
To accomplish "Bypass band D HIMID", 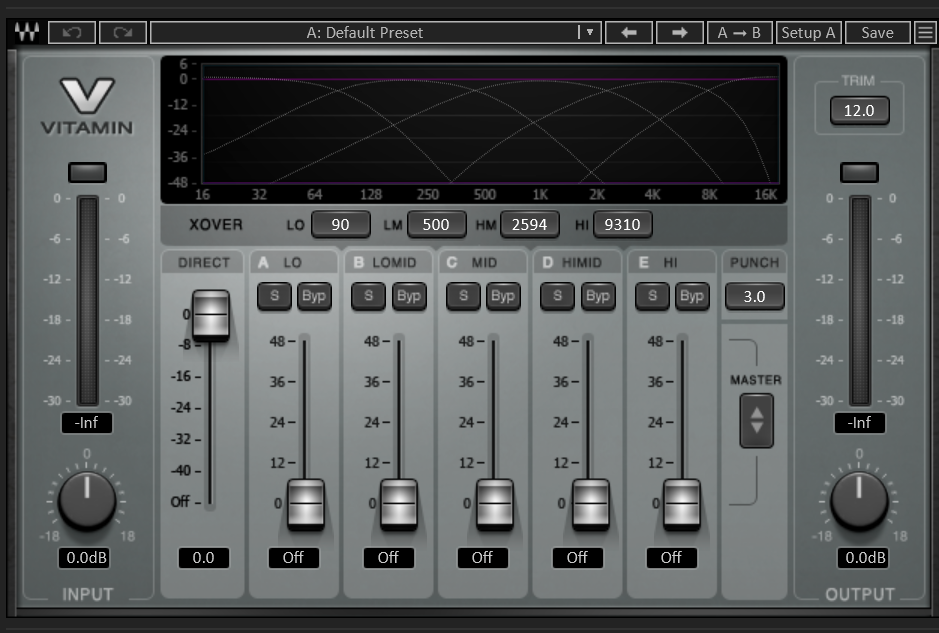I will (x=598, y=296).
